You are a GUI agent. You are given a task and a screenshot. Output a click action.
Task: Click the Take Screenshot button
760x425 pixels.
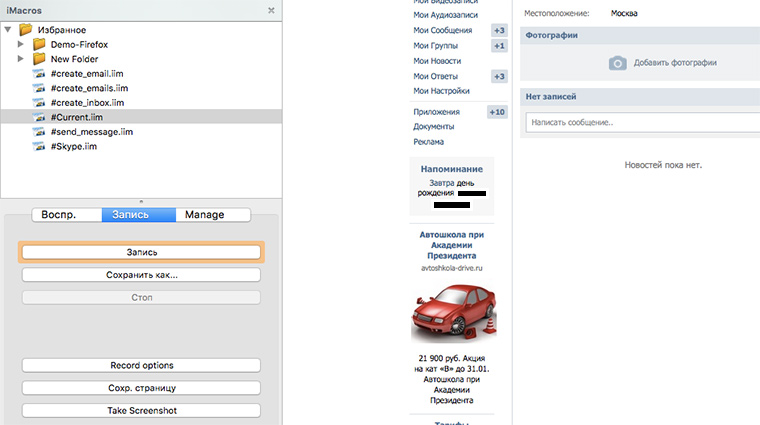point(142,410)
